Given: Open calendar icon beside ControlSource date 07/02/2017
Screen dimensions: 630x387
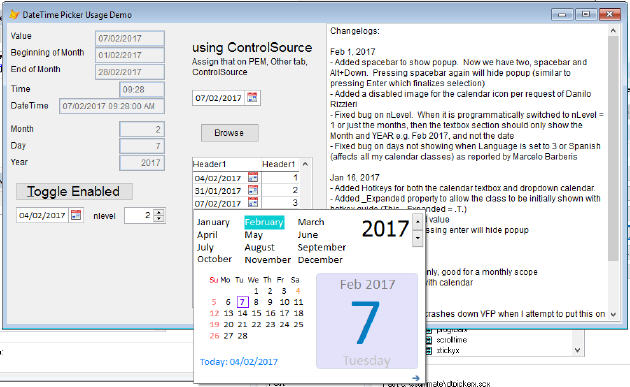Looking at the screenshot, I should (252, 98).
